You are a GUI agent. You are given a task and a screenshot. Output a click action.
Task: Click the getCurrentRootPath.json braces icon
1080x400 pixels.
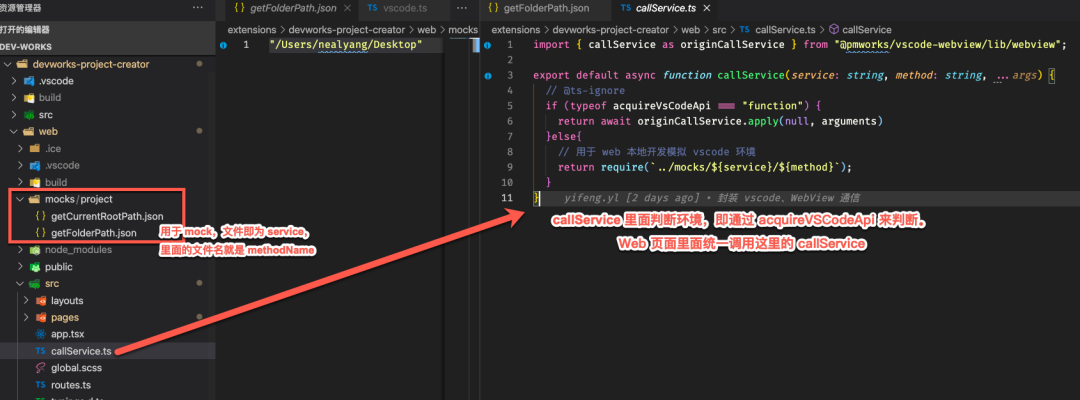click(x=41, y=216)
